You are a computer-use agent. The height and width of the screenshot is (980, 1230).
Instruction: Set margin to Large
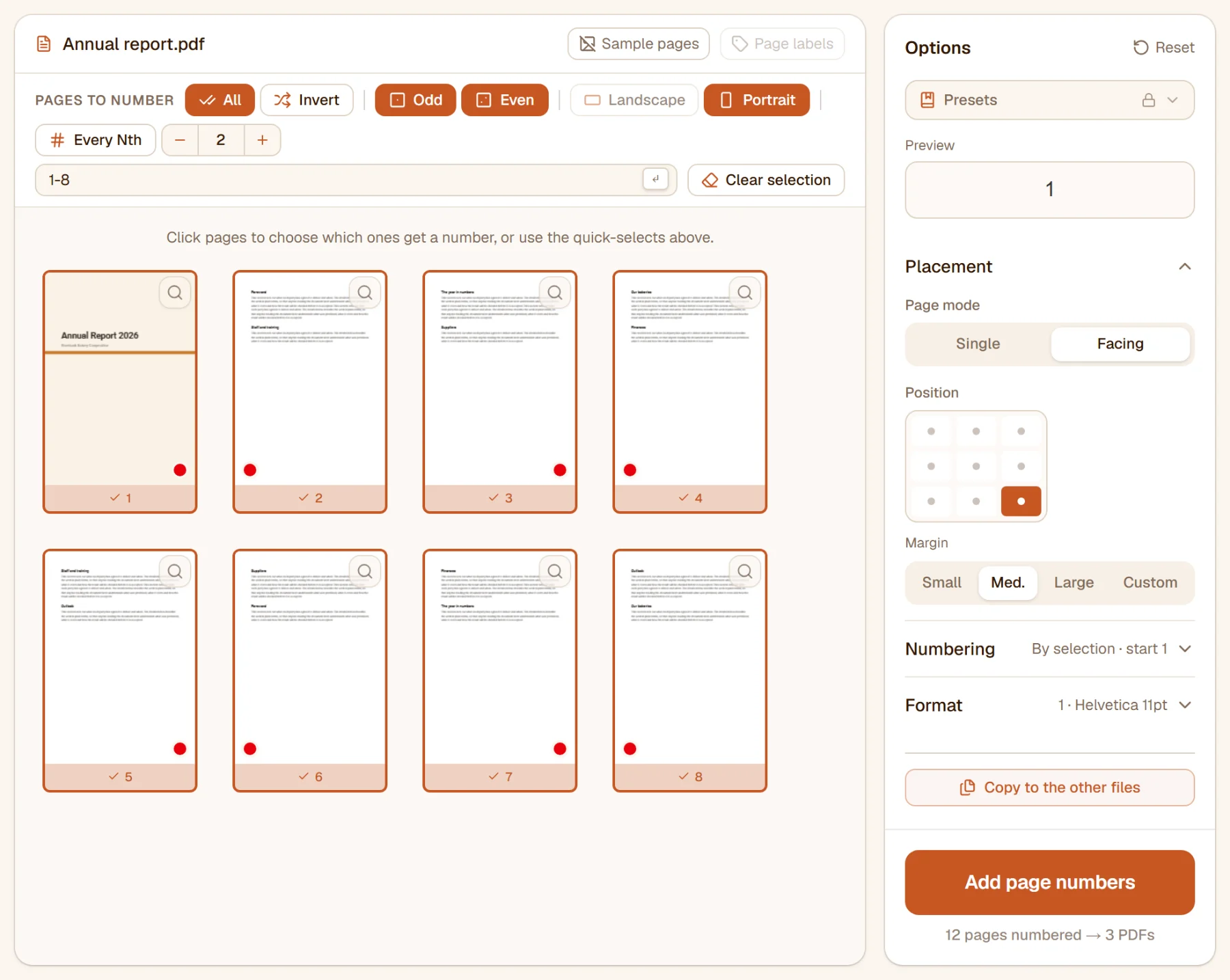tap(1074, 582)
